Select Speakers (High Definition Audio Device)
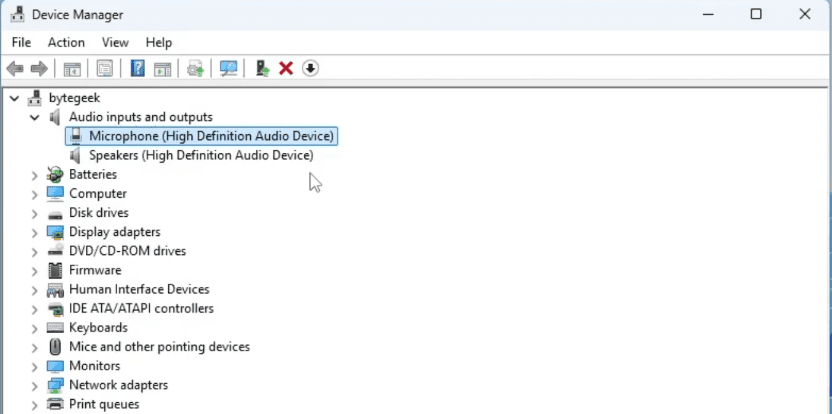Image resolution: width=832 pixels, height=414 pixels. 200,155
